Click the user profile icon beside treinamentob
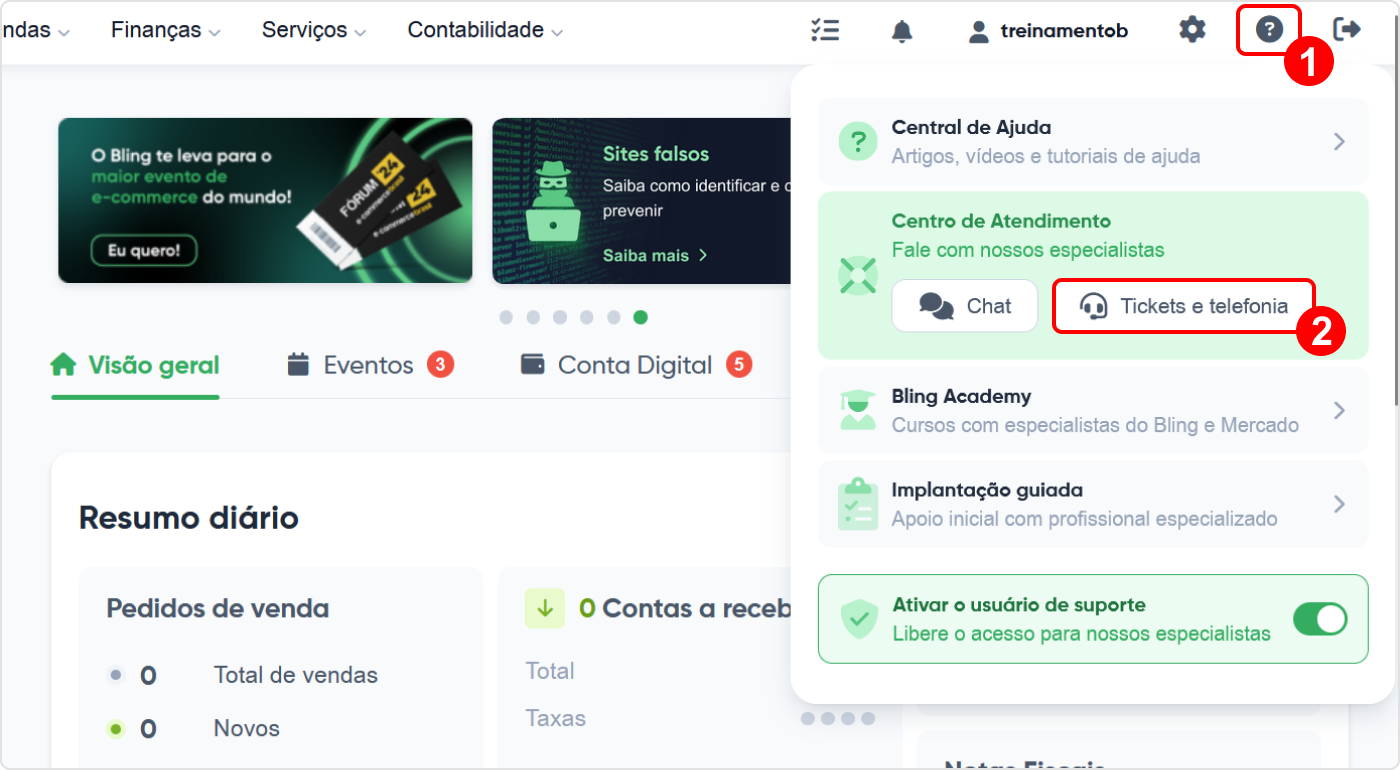 (978, 31)
